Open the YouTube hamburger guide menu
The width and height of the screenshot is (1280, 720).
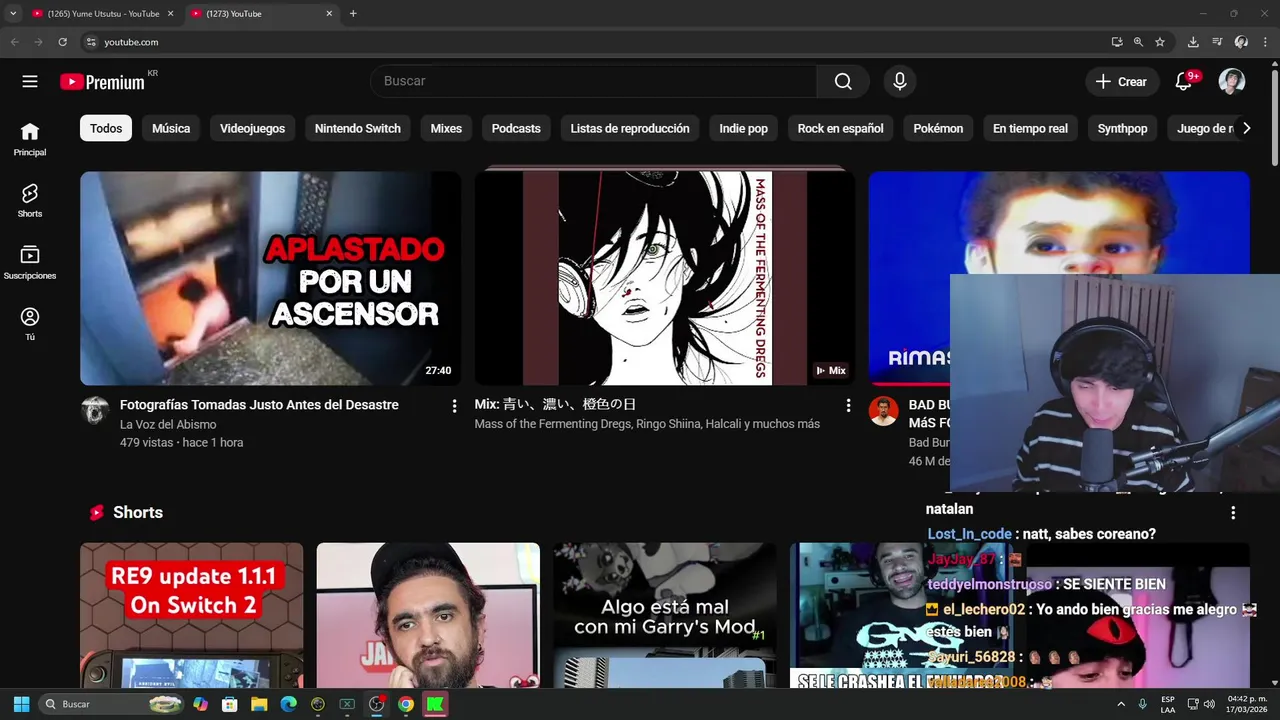point(30,82)
